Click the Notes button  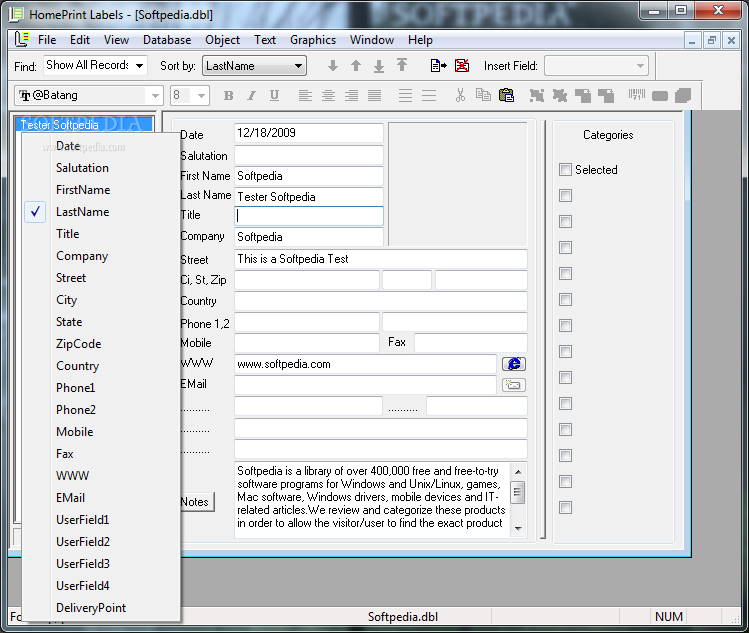pos(197,502)
